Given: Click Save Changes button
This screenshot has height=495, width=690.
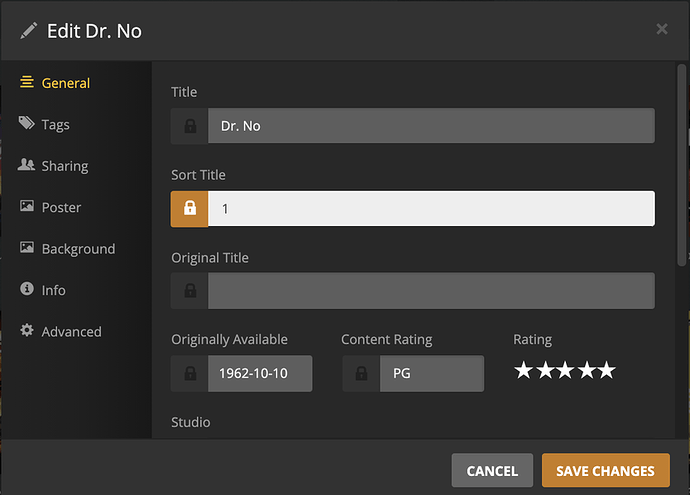Looking at the screenshot, I should click(606, 470).
